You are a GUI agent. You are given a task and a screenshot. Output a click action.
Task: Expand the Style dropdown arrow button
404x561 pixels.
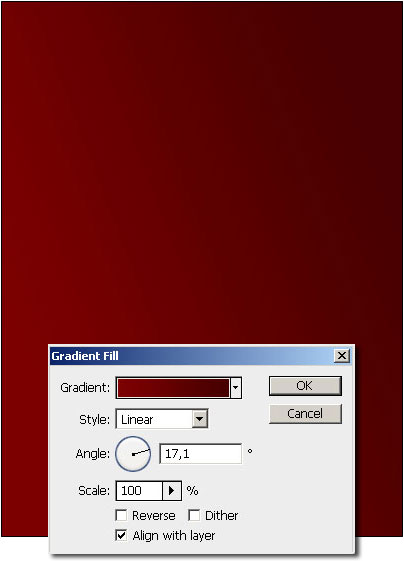click(200, 419)
